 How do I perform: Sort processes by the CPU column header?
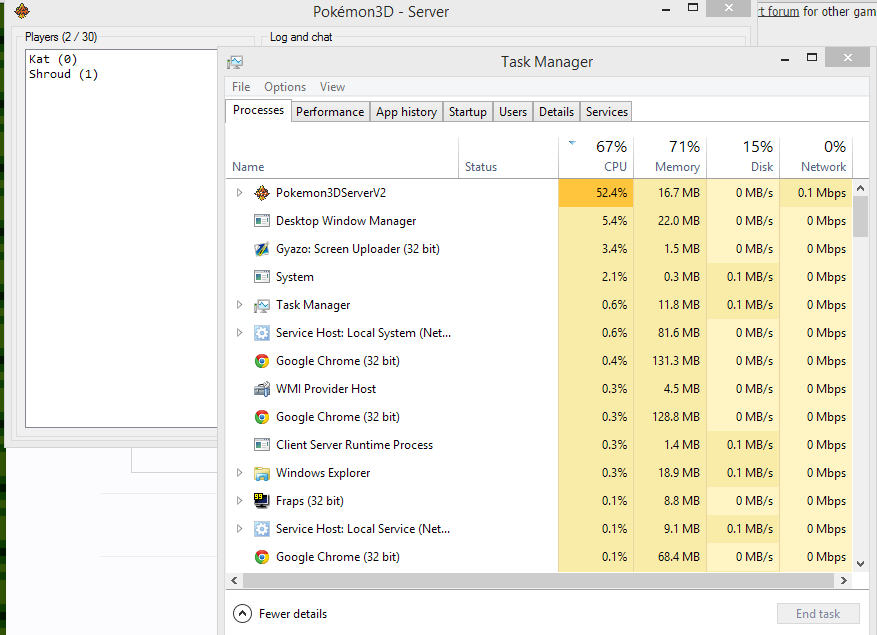596,157
